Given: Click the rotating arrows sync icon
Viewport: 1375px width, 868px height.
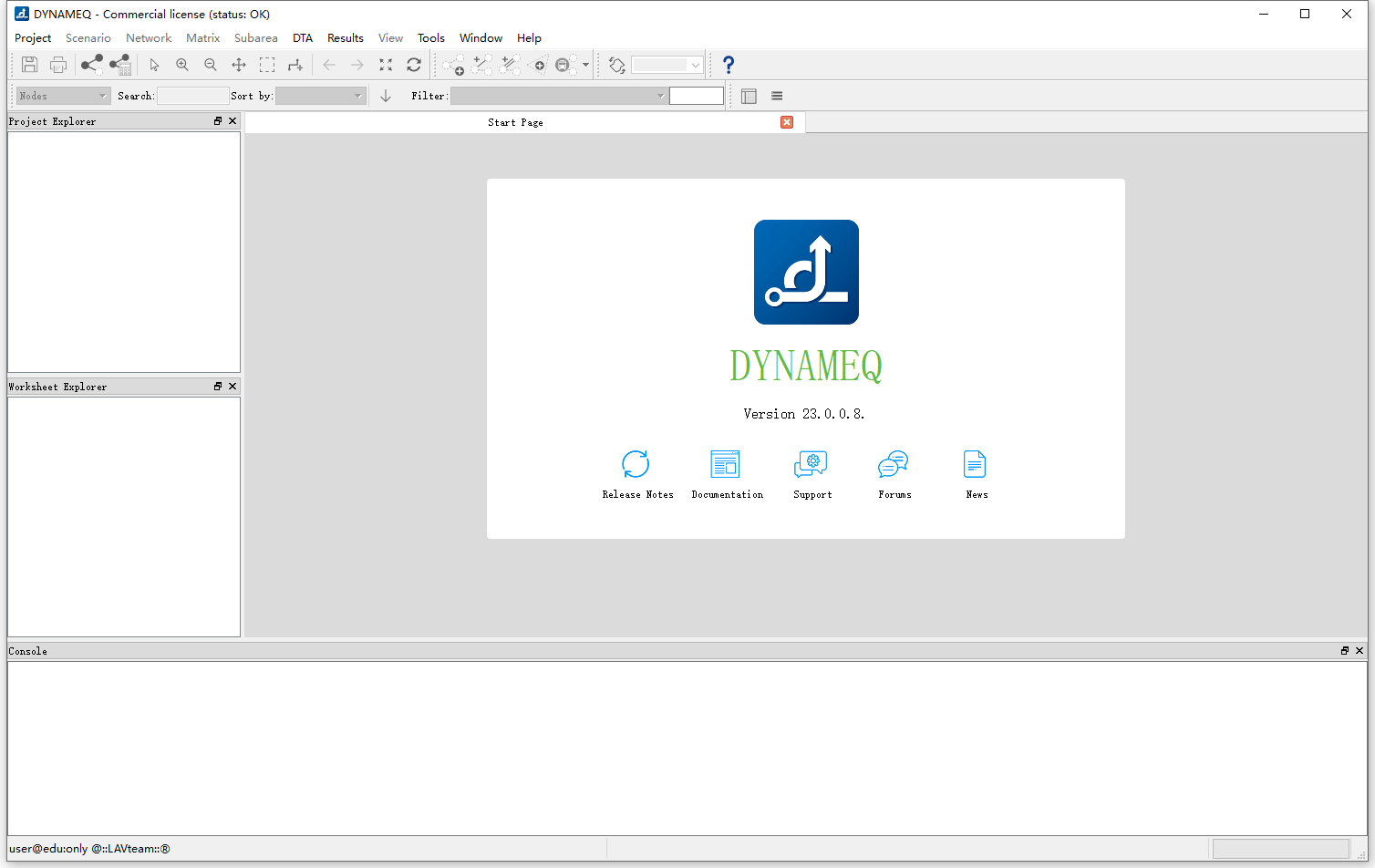Looking at the screenshot, I should tap(617, 65).
